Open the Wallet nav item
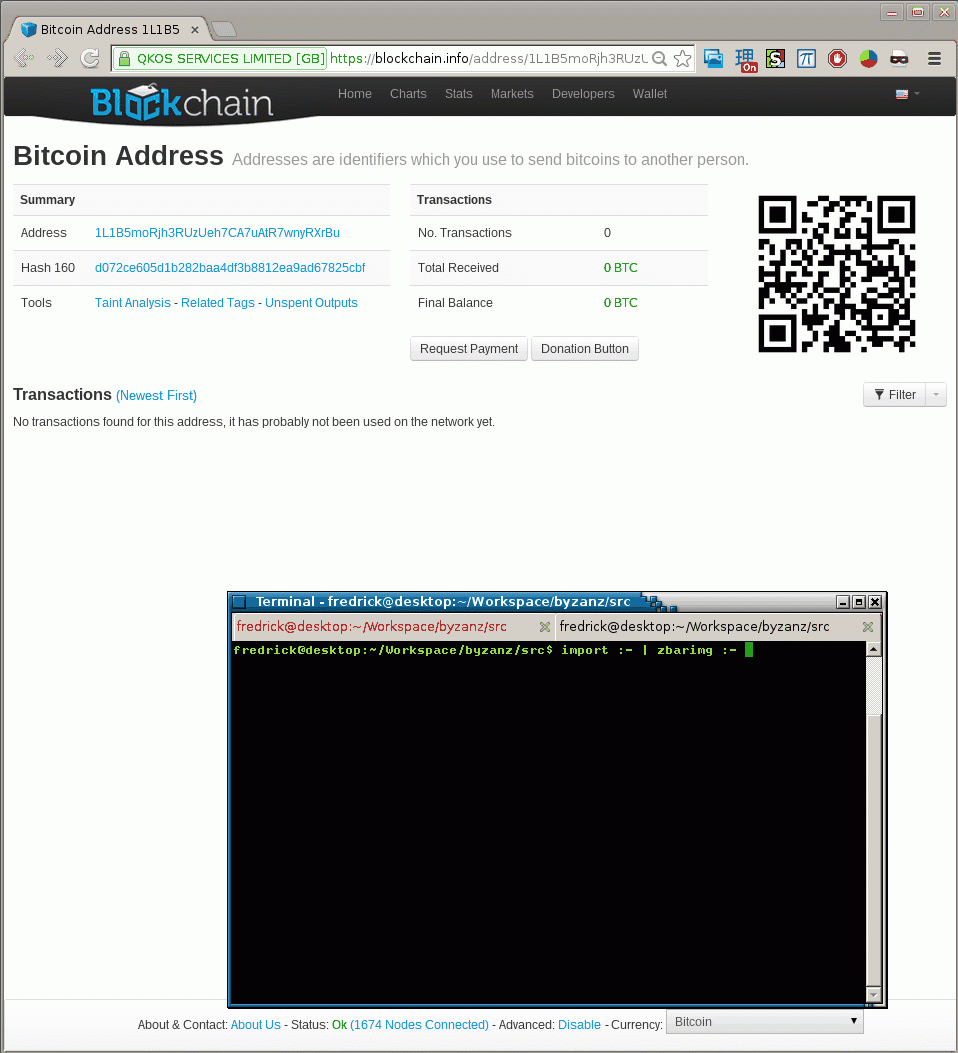This screenshot has height=1053, width=958. point(650,94)
